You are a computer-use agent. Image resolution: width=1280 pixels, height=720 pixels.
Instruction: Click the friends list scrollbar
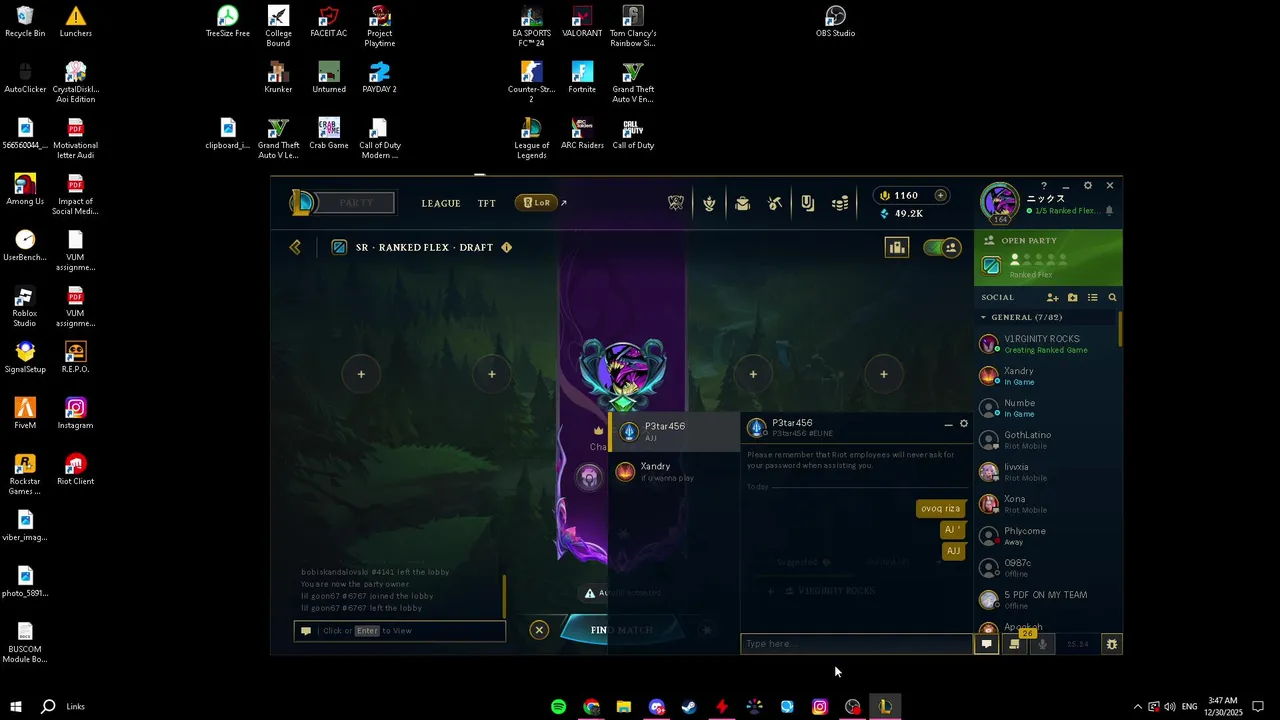click(x=1120, y=329)
